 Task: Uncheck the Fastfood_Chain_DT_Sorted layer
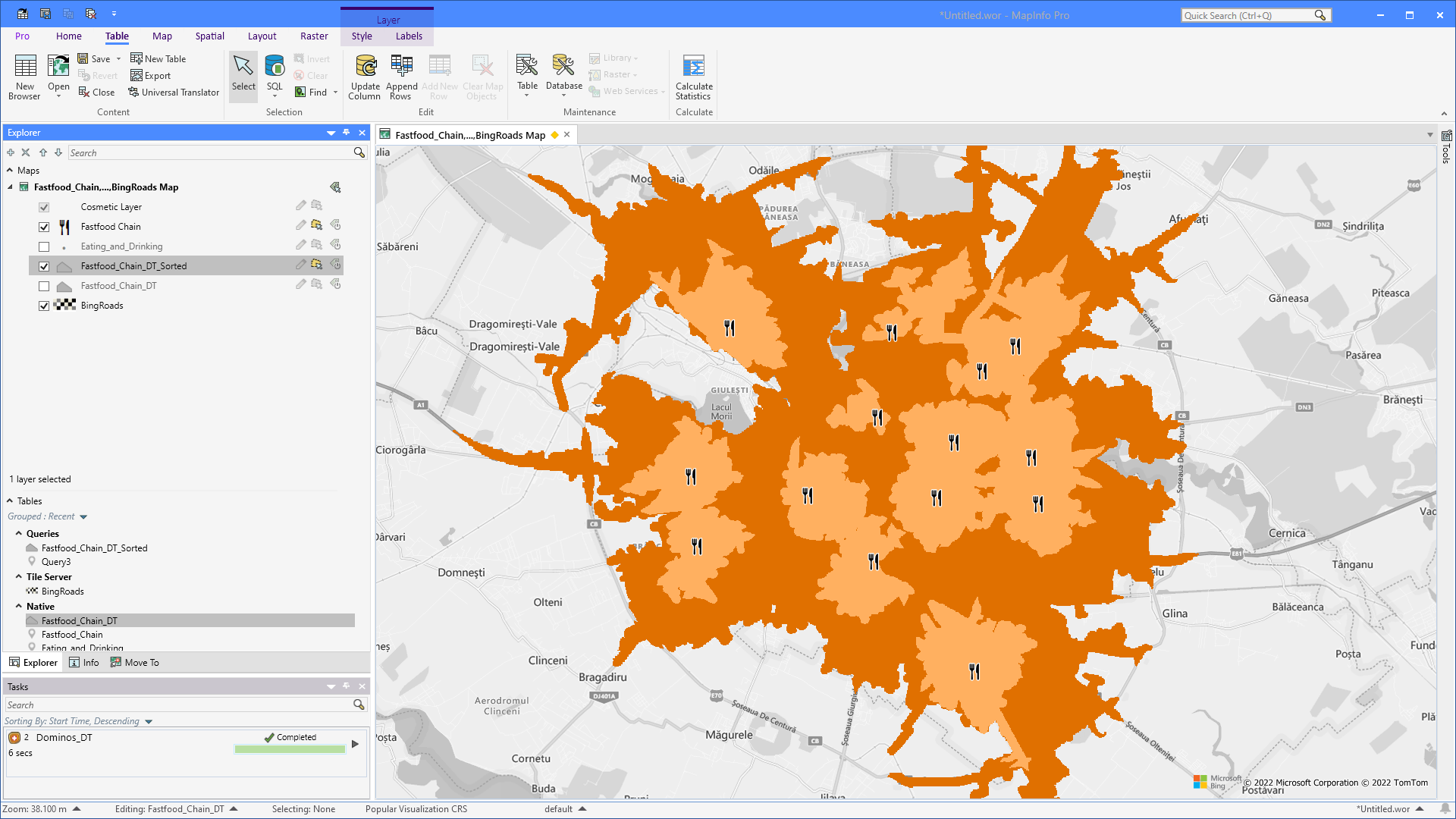(x=43, y=265)
